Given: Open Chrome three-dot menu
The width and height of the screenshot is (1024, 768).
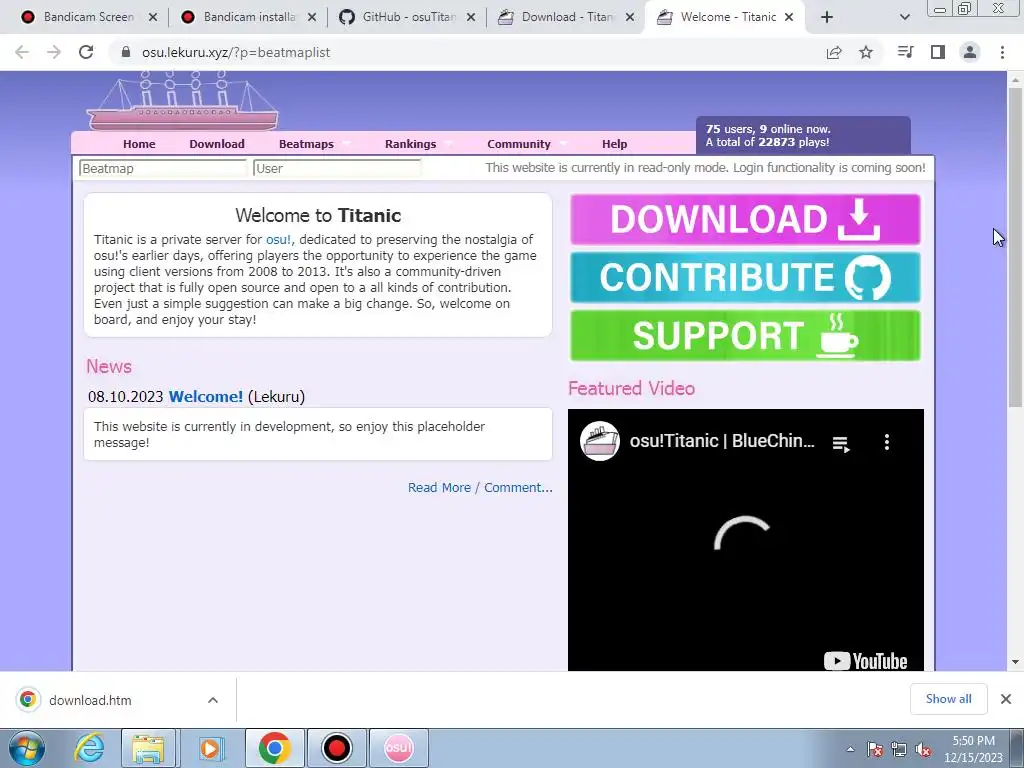Looking at the screenshot, I should pyautogui.click(x=1002, y=52).
